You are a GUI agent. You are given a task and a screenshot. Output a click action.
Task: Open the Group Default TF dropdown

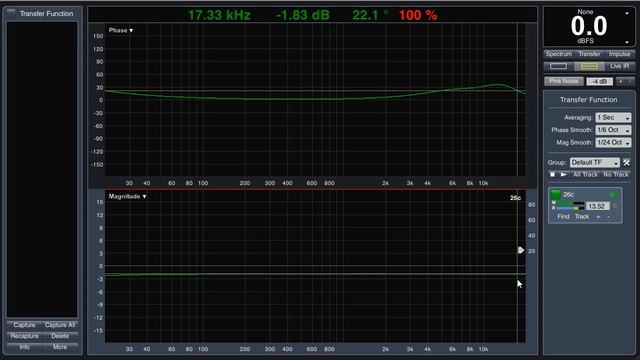[595, 162]
